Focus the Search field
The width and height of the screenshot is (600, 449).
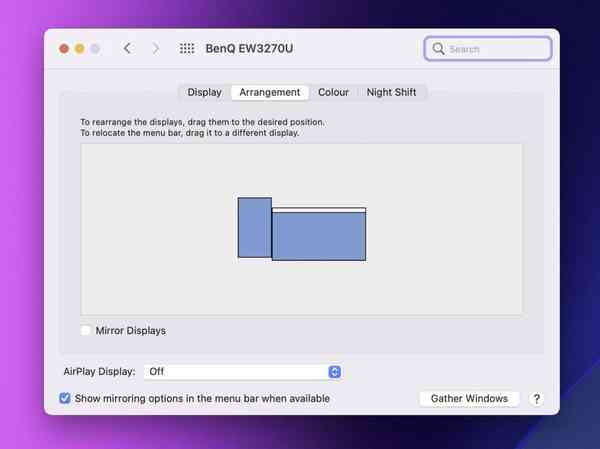(488, 49)
